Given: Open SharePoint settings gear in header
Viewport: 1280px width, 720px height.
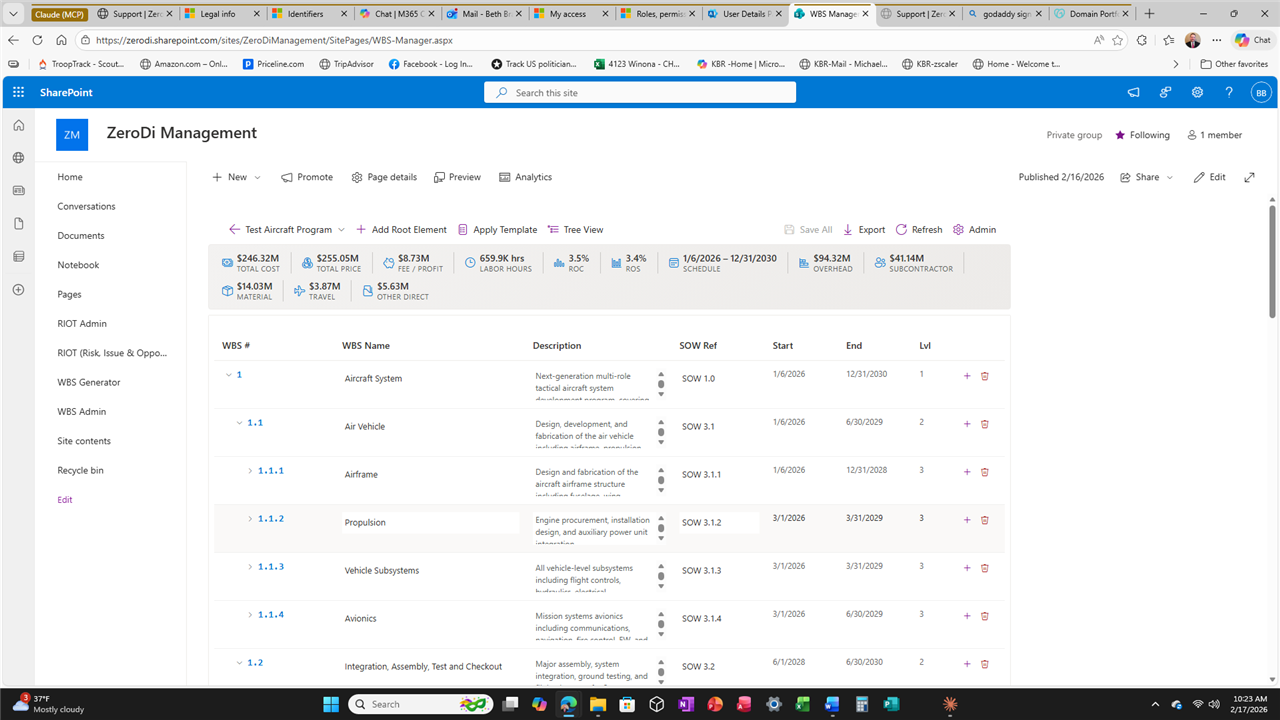Looking at the screenshot, I should [1197, 92].
